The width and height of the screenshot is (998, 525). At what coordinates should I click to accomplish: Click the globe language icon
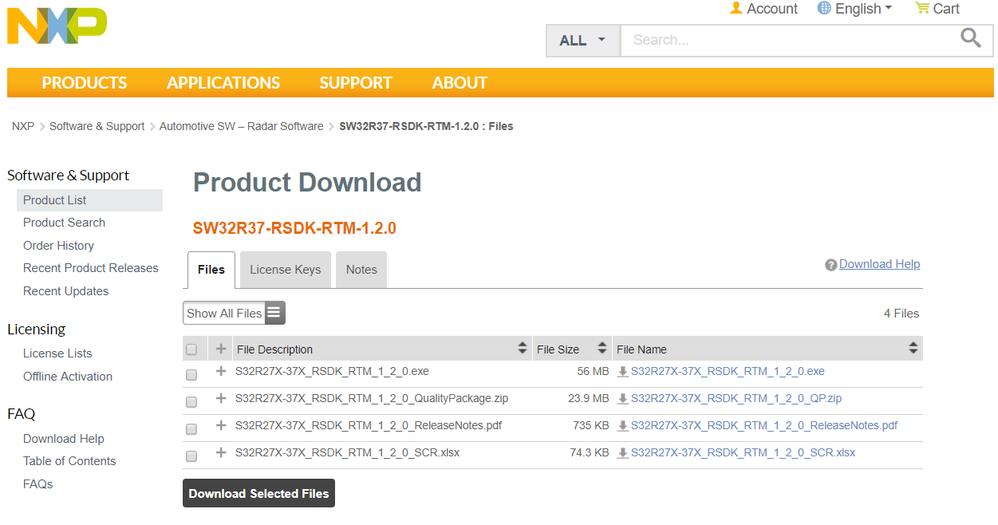(824, 8)
